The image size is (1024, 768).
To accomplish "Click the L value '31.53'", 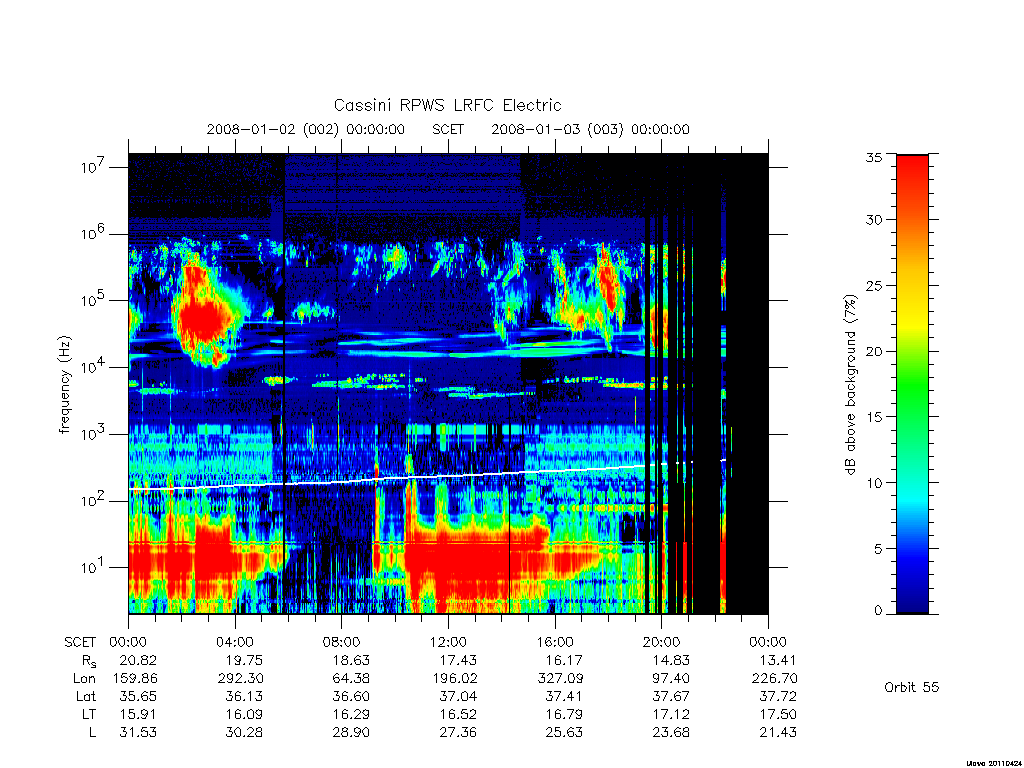I will click(x=138, y=733).
